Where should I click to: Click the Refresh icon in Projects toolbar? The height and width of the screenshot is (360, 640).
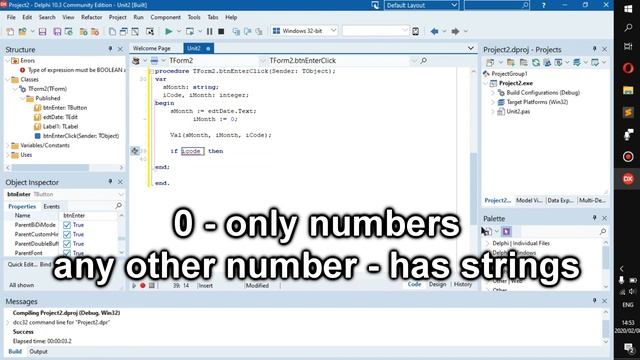point(536,62)
